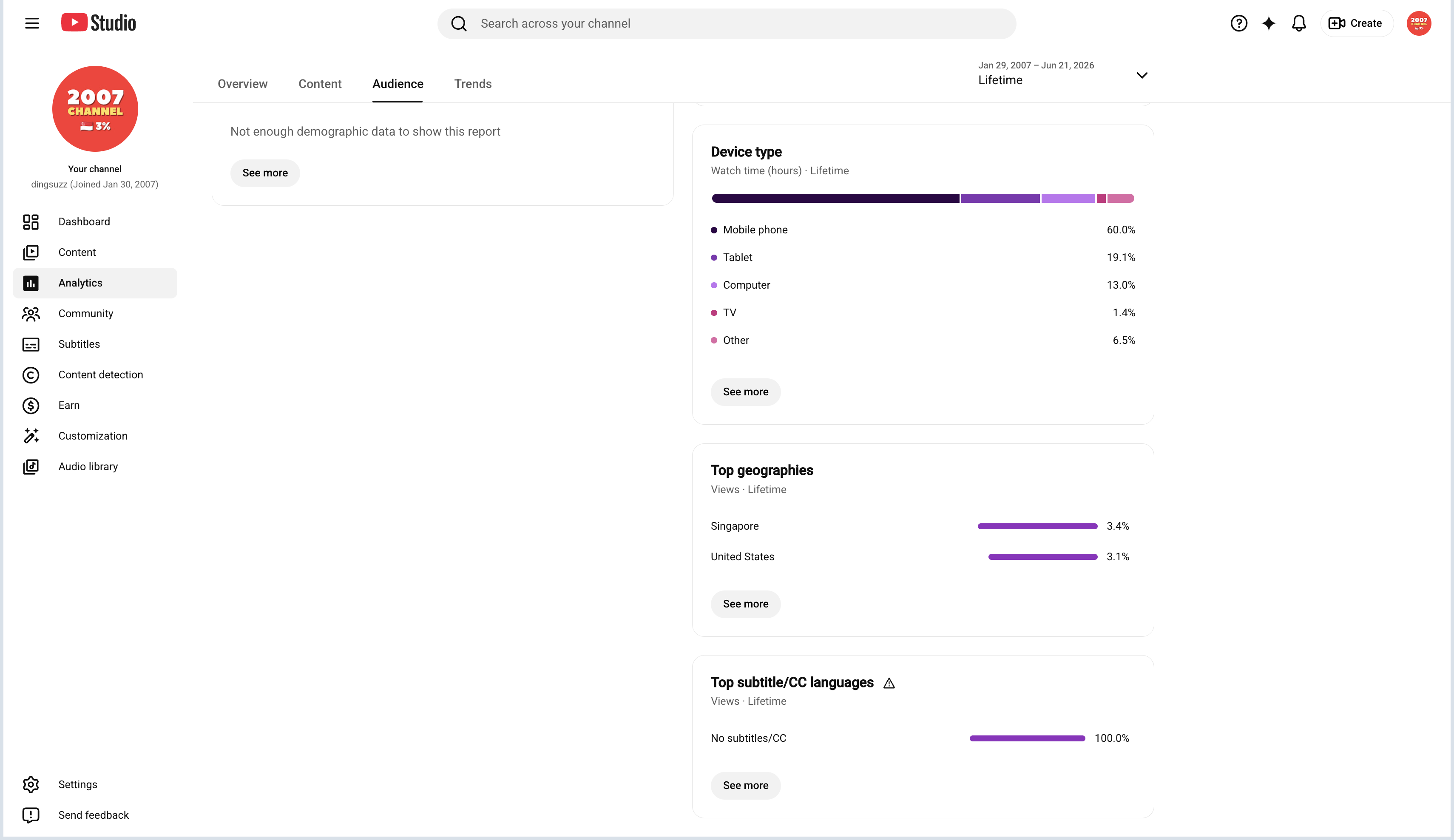Click the Search across your channel field
Screen dimensions: 1454x840
click(x=727, y=24)
